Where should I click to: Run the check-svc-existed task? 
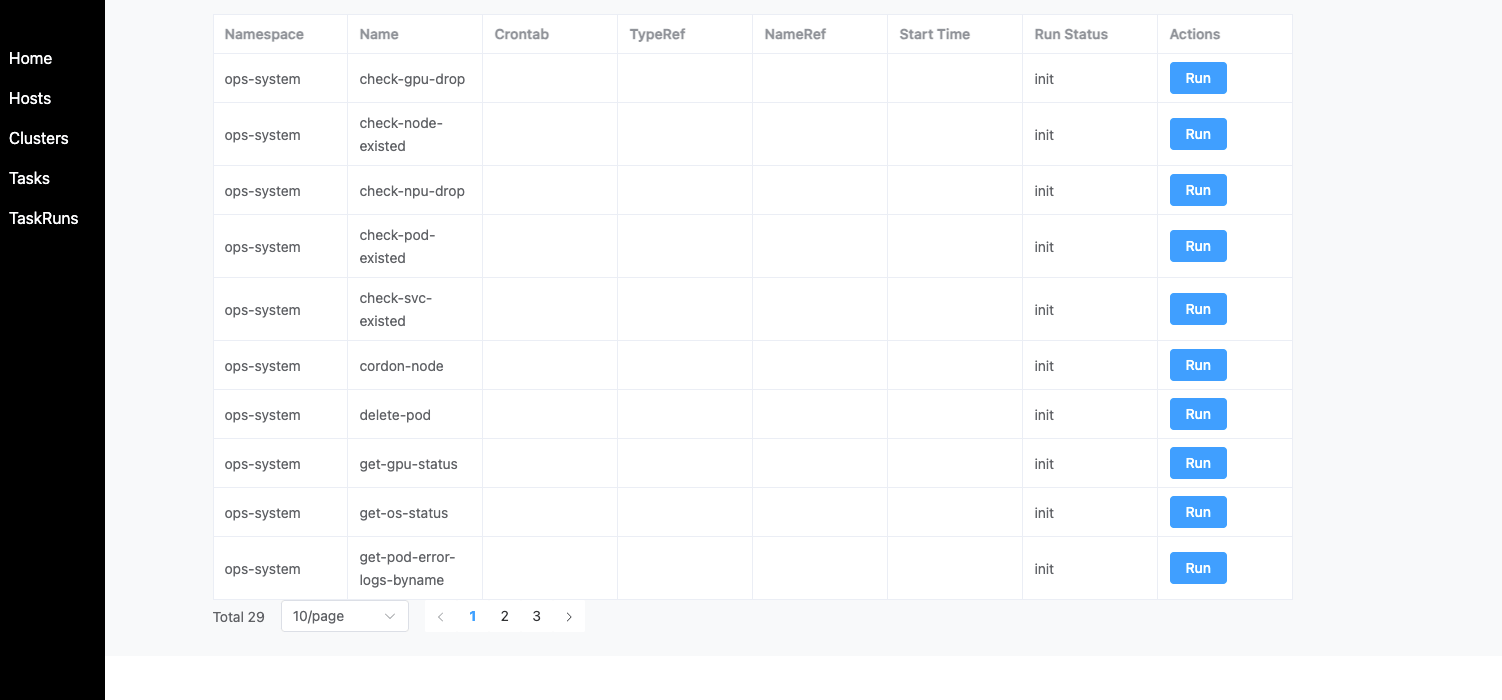click(x=1198, y=309)
